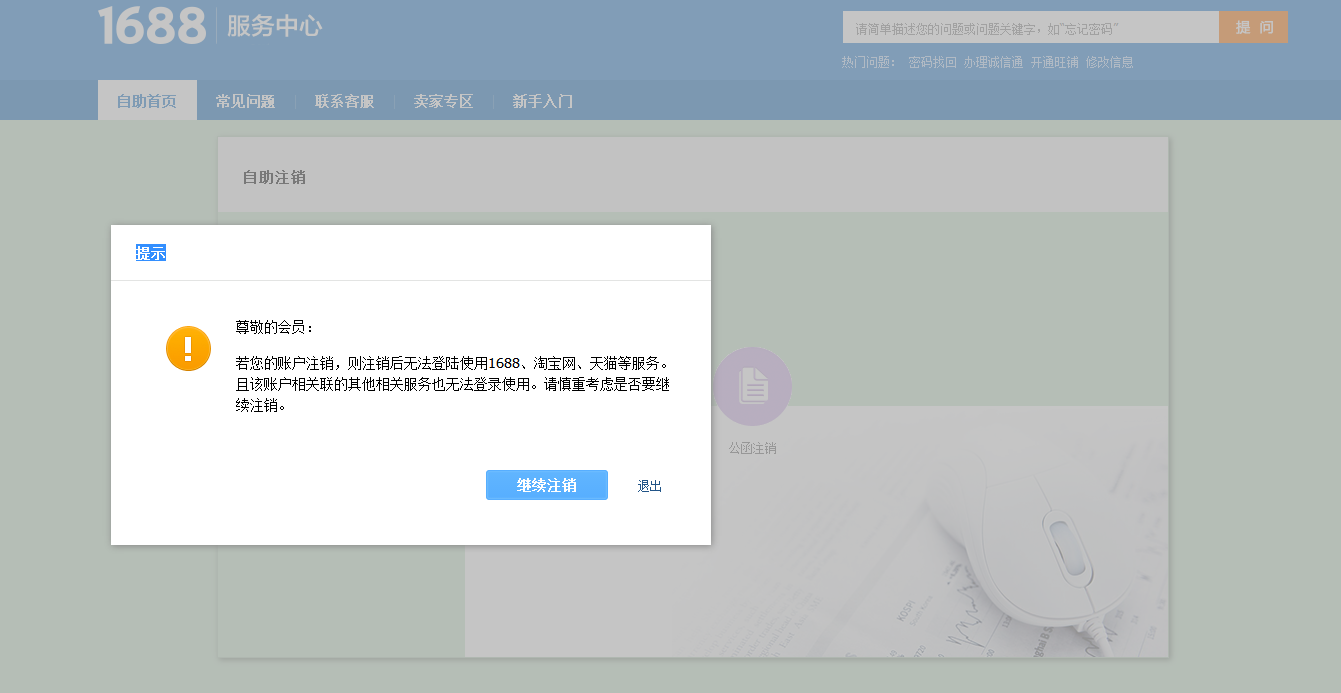
Task: Open the 密码找回 hot question link
Action: (932, 62)
